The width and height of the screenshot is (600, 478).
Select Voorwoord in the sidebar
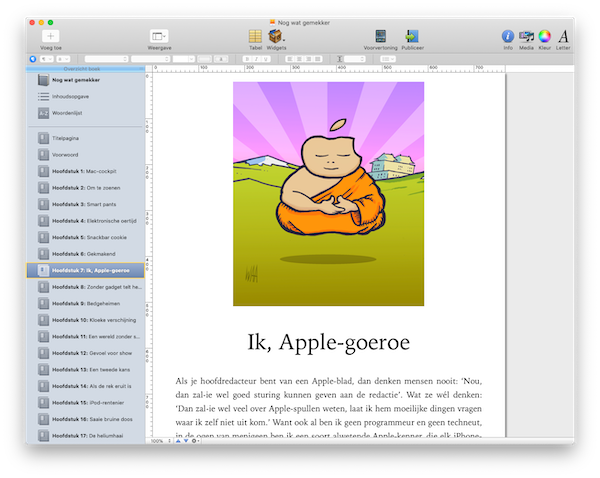coord(85,155)
